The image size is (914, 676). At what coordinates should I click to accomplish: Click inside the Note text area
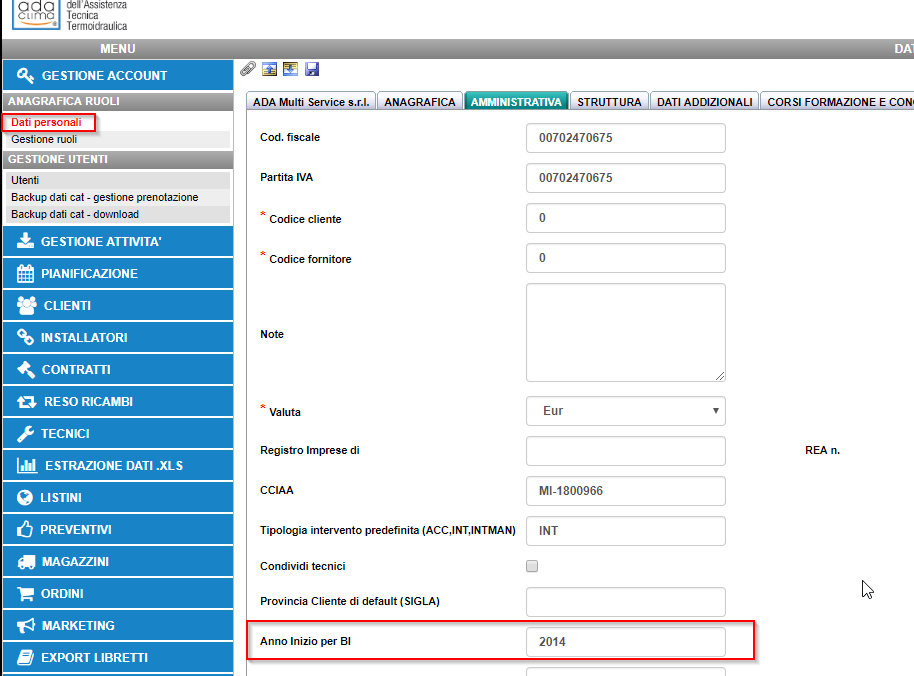625,333
